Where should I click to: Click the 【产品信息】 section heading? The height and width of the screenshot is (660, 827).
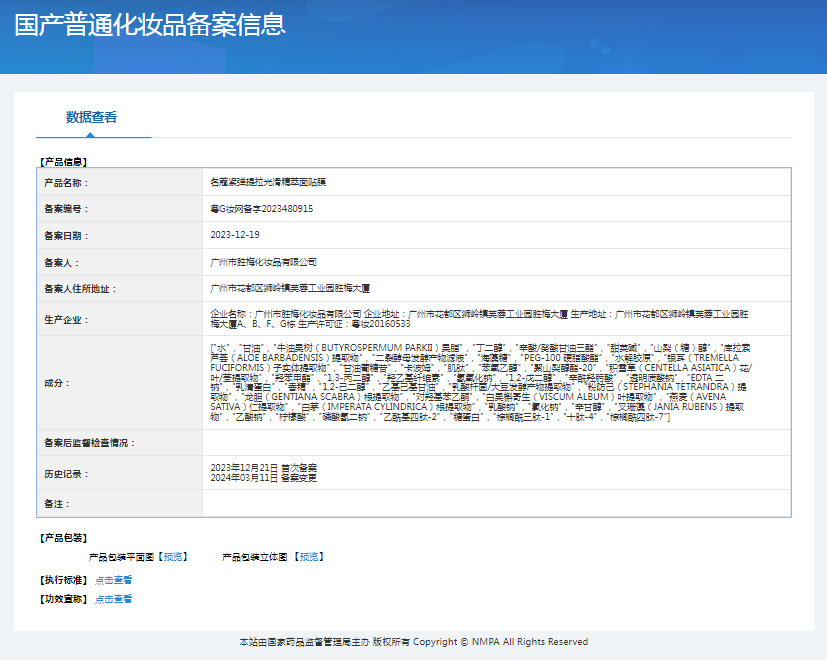62,161
